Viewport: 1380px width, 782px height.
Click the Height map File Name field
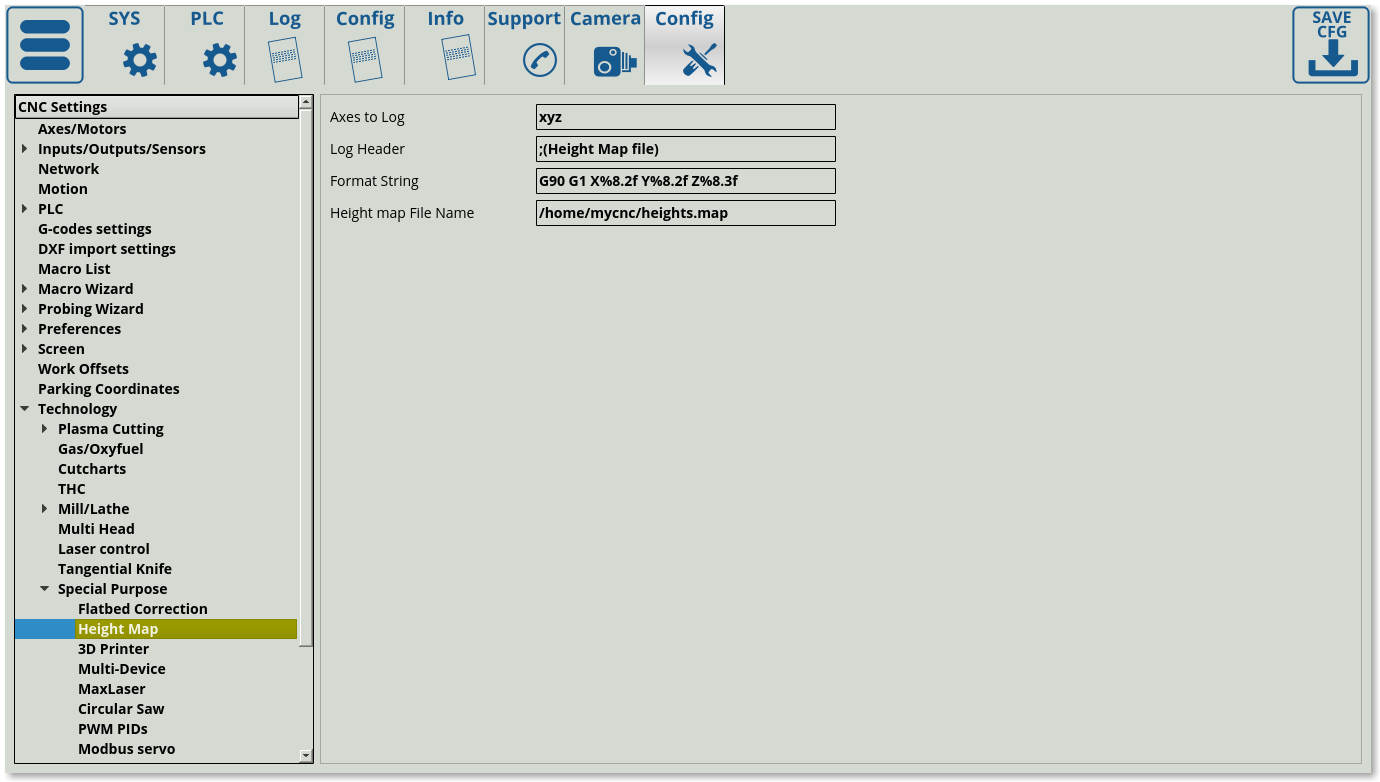[685, 213]
